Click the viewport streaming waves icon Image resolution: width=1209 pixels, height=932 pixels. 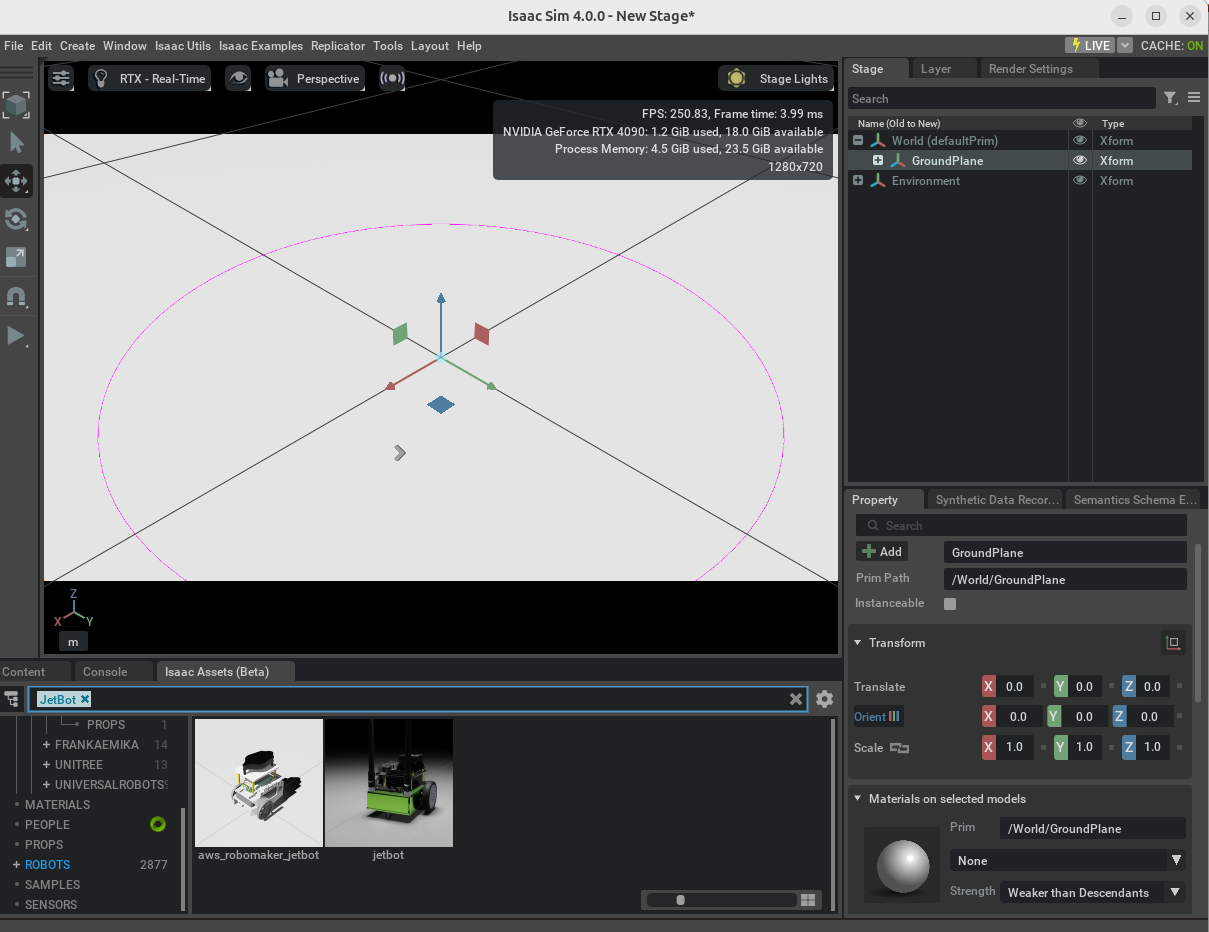(x=393, y=79)
